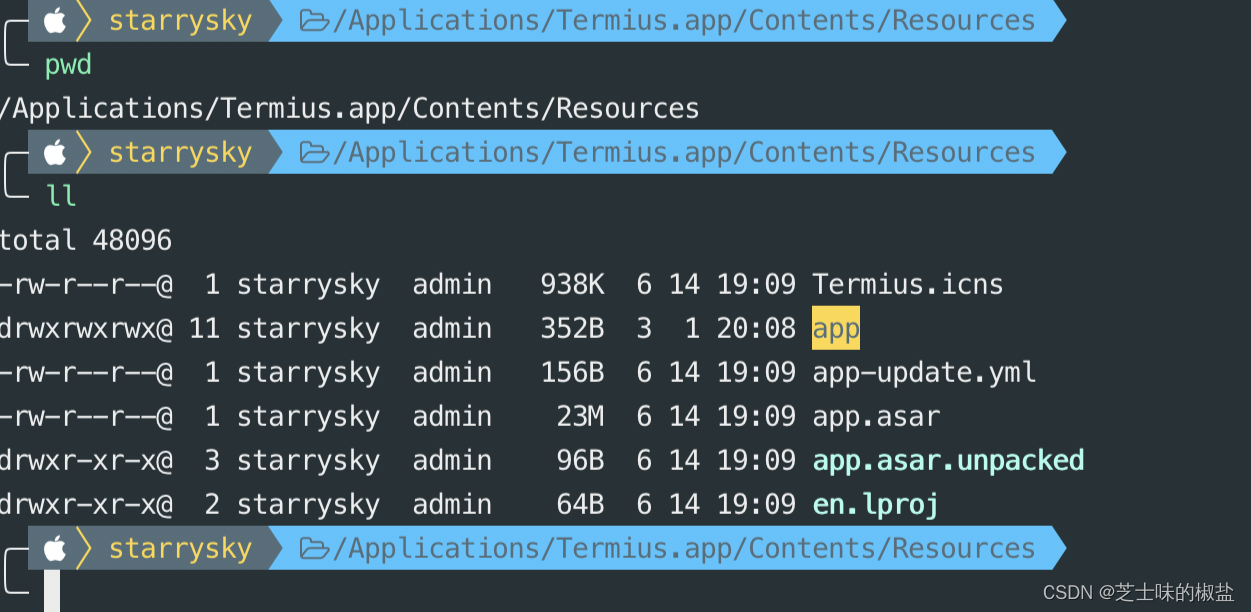Click the folder icon in the second prompt path
This screenshot has width=1251, height=612.
(x=315, y=153)
